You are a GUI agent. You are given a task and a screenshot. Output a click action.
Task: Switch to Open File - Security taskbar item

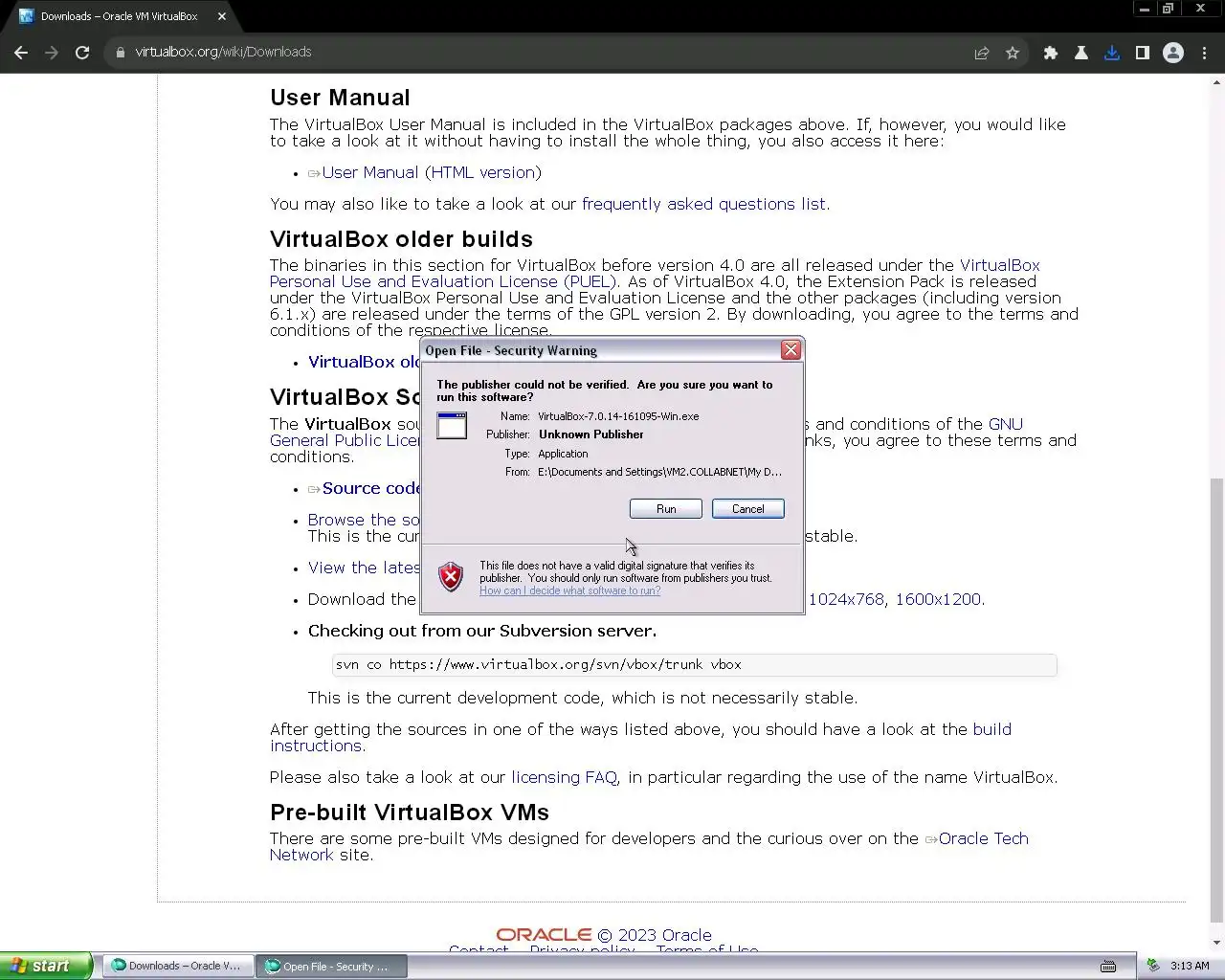tap(331, 967)
